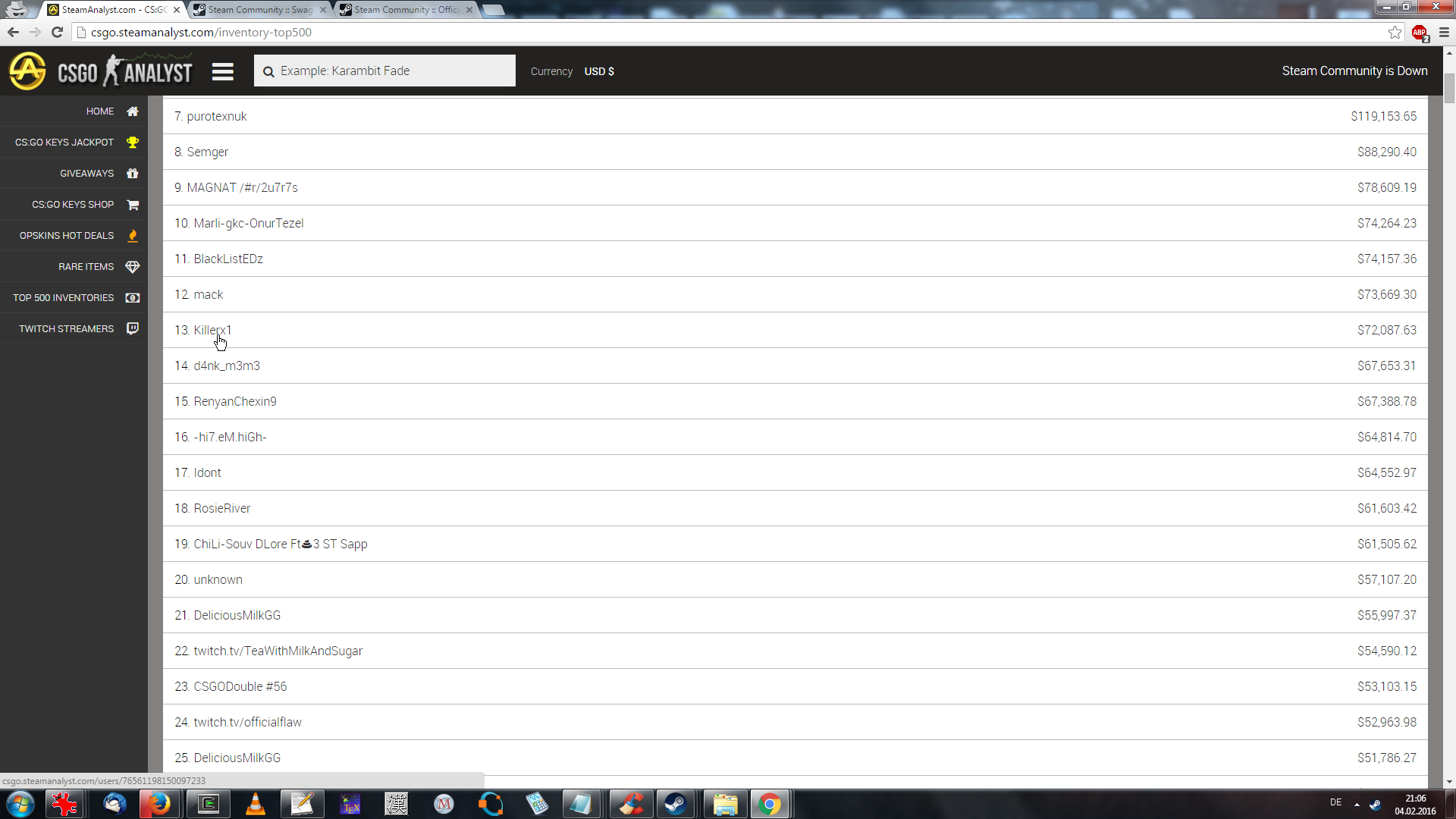Open the twitch.tv/officialflaw user entry
This screenshot has width=1456, height=819.
coord(247,723)
